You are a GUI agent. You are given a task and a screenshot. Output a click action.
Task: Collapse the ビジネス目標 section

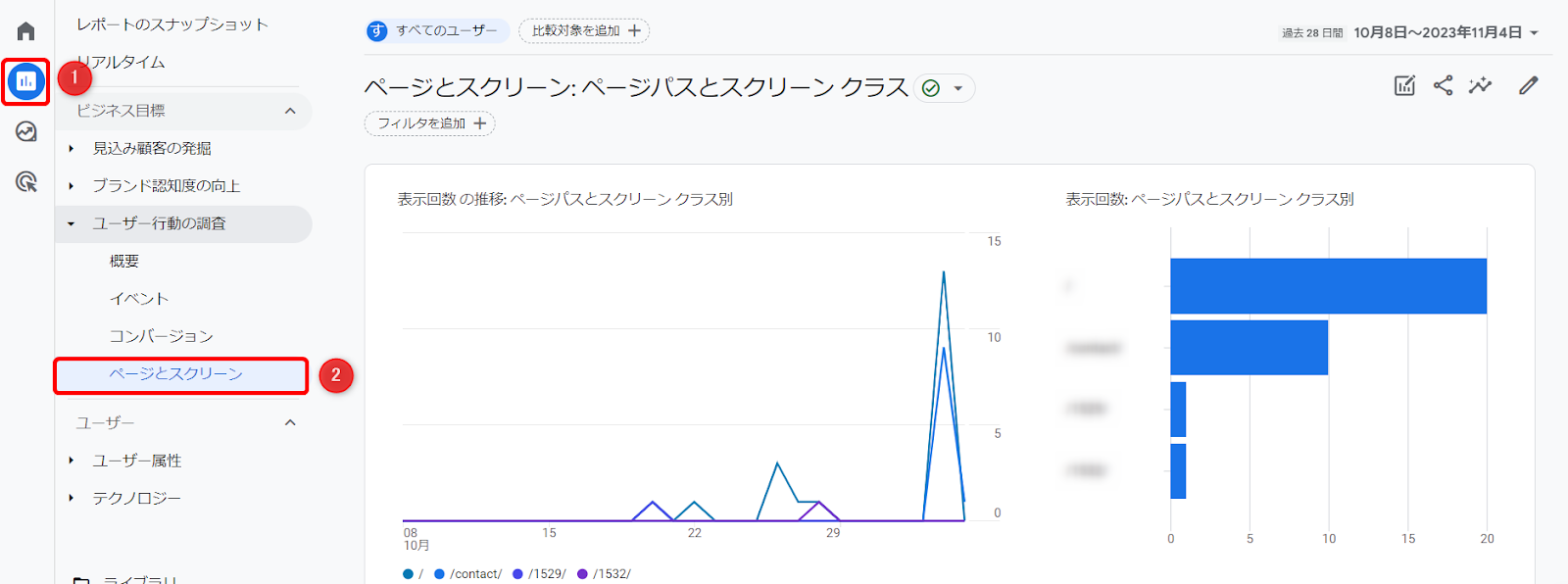coord(290,111)
